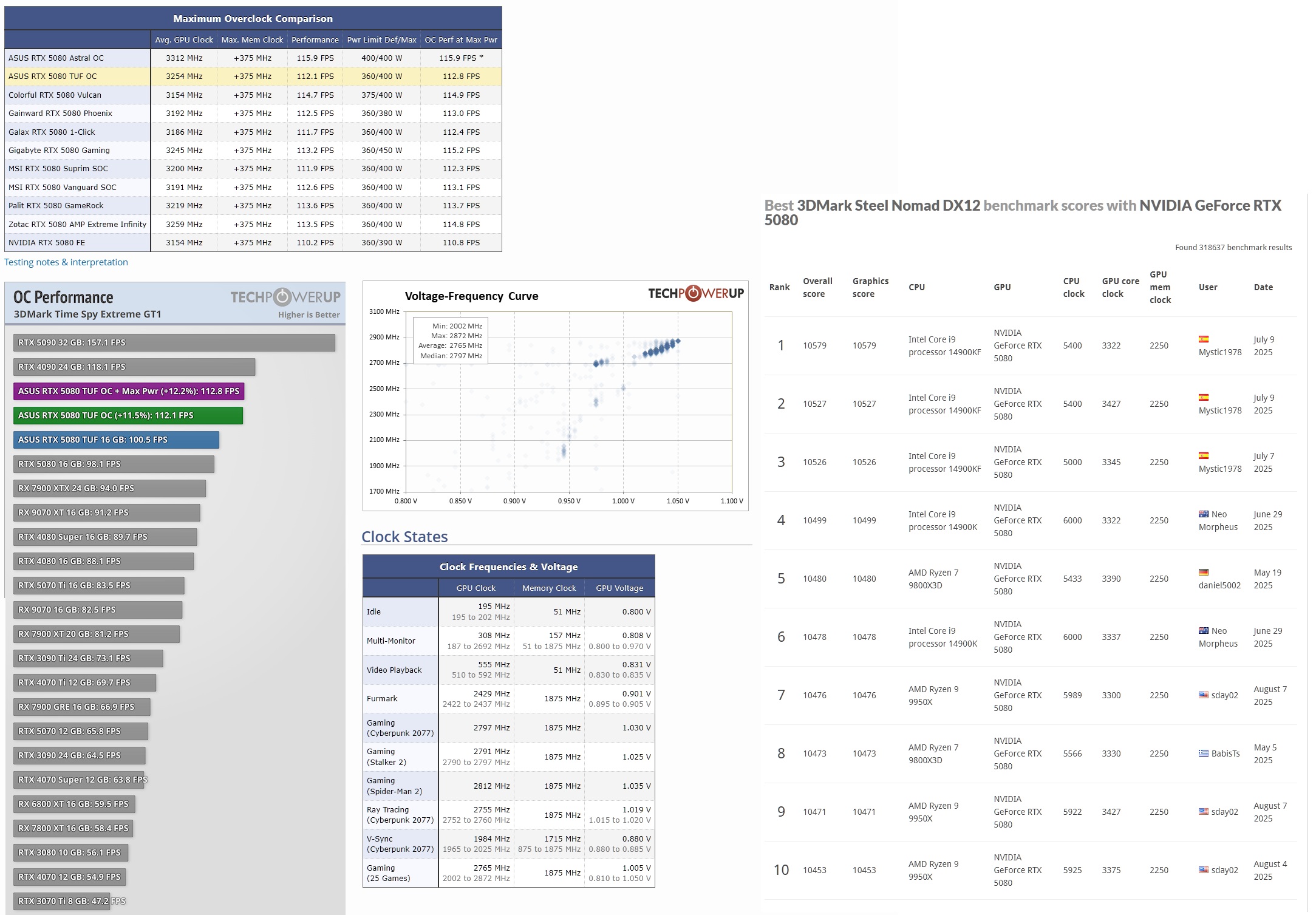1316x915 pixels.
Task: Open user Mystic1978 in rank 2 row
Action: tap(1220, 410)
